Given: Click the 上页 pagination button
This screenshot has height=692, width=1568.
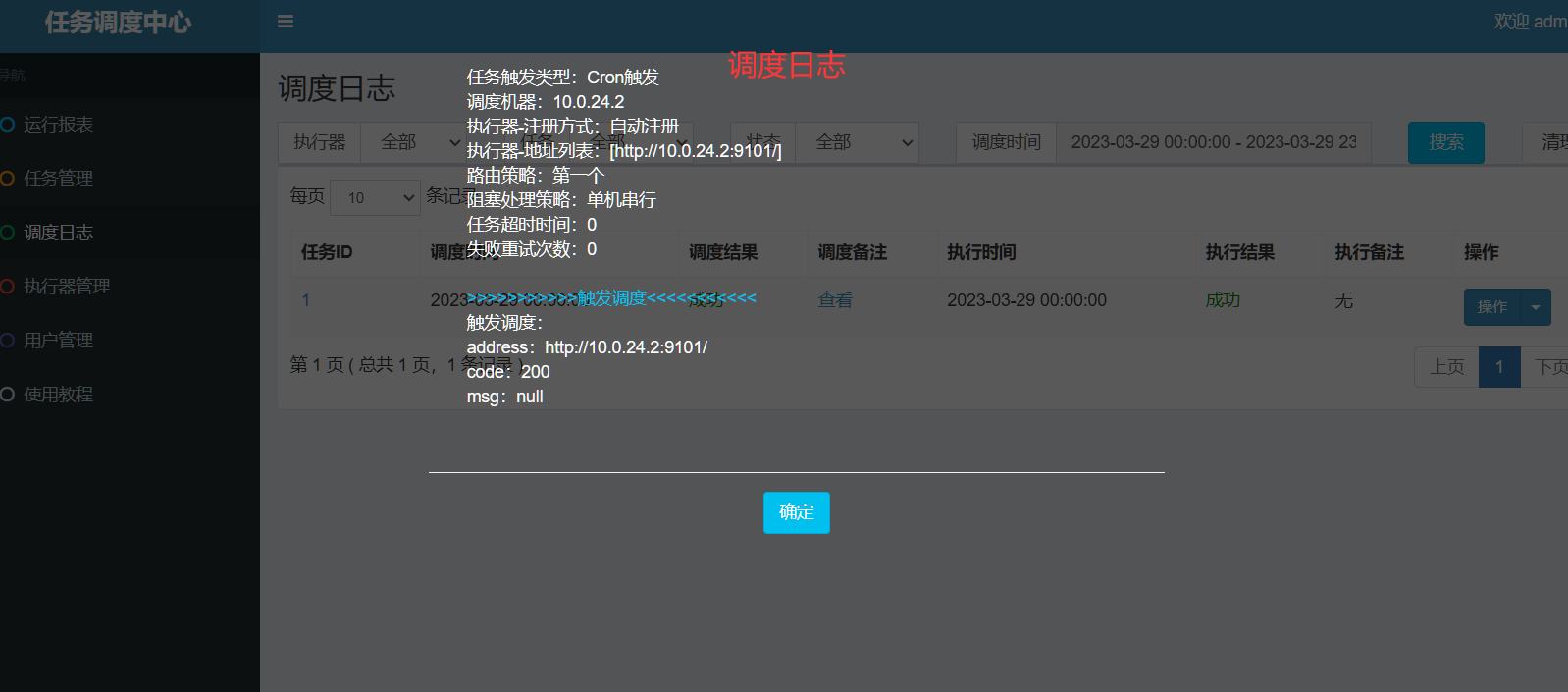Looking at the screenshot, I should pyautogui.click(x=1446, y=367).
